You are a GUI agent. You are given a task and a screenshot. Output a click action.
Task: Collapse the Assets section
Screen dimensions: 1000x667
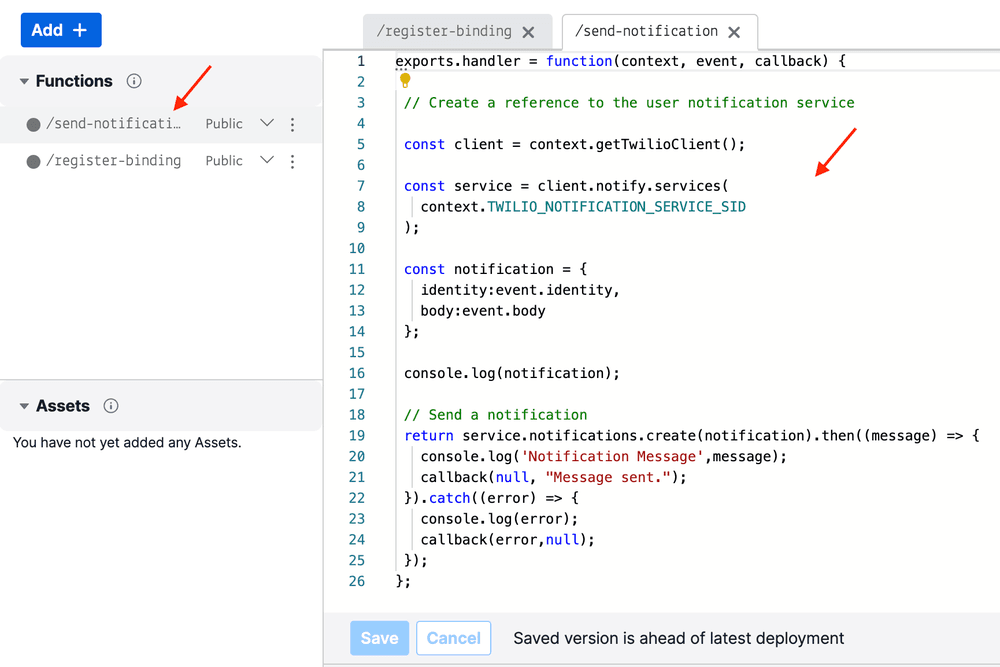[x=22, y=406]
